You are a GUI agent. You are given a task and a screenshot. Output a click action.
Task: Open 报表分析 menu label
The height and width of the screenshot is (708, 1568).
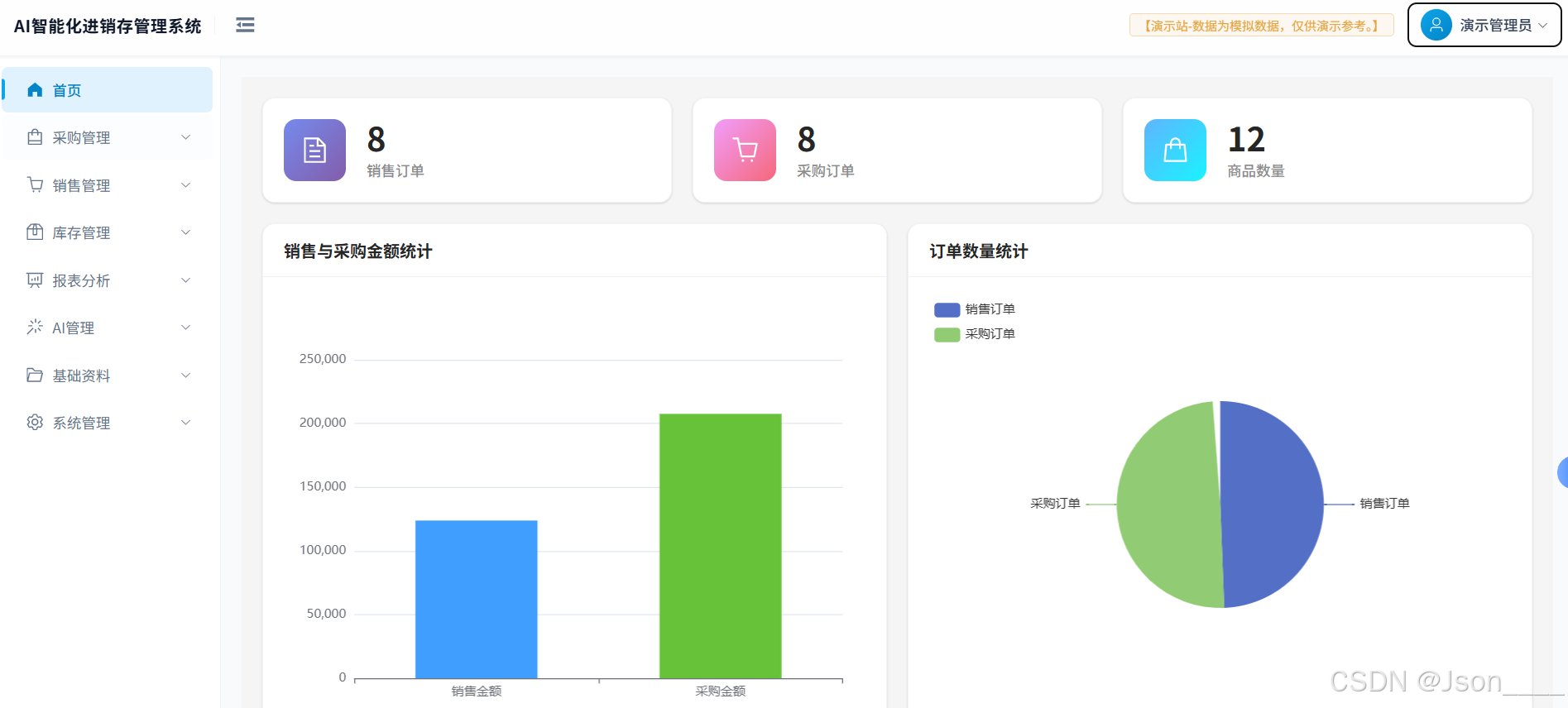click(81, 280)
